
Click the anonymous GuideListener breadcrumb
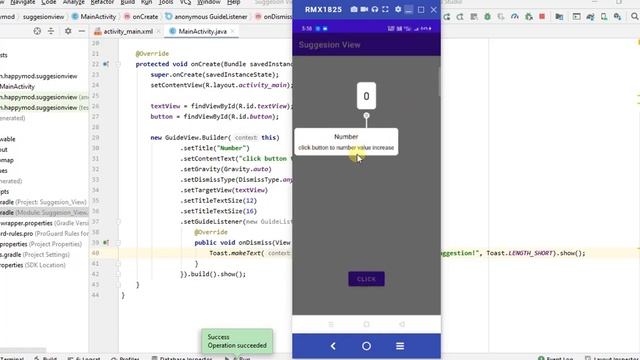pos(206,17)
